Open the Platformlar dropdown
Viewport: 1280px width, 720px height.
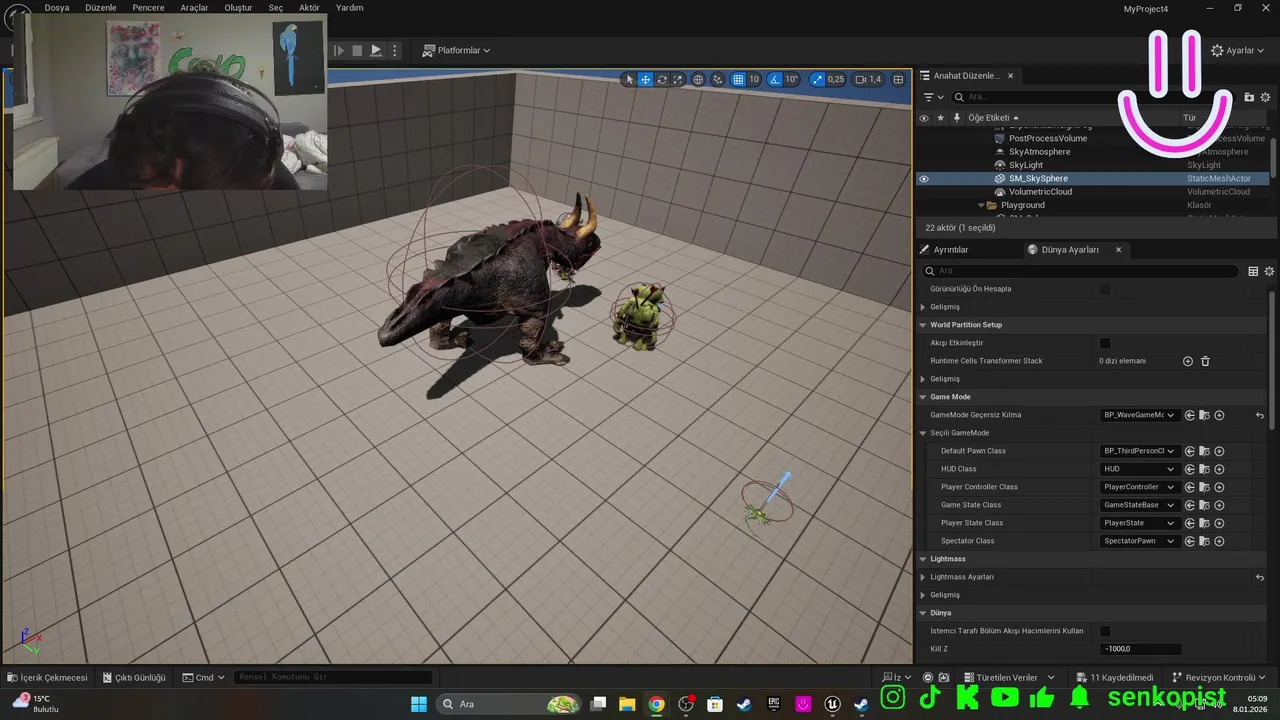(456, 50)
